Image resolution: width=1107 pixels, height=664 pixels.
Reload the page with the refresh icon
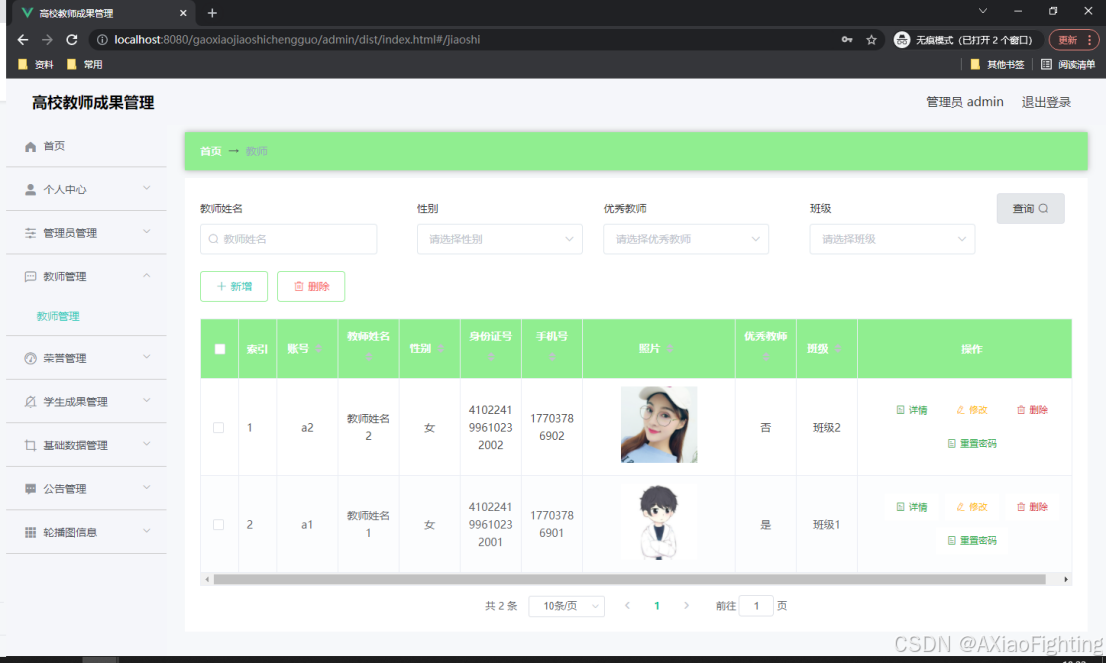pos(71,40)
